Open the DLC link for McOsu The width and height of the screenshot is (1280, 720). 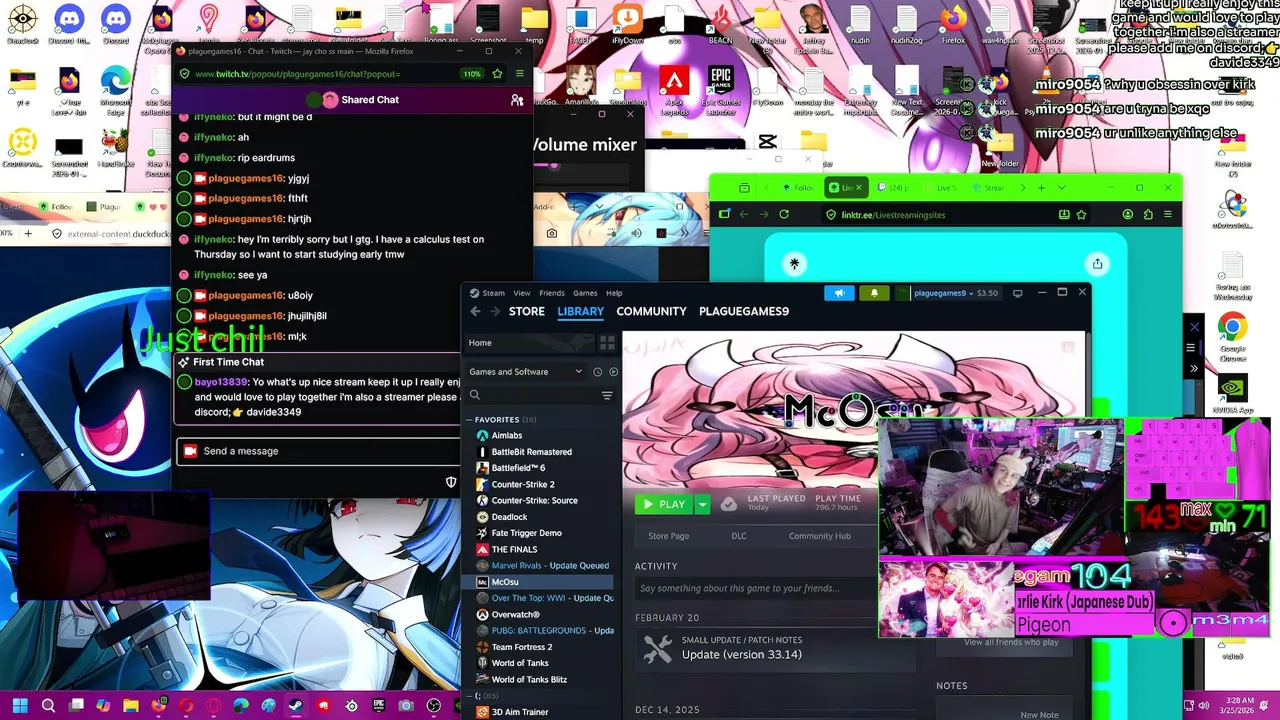[x=739, y=536]
